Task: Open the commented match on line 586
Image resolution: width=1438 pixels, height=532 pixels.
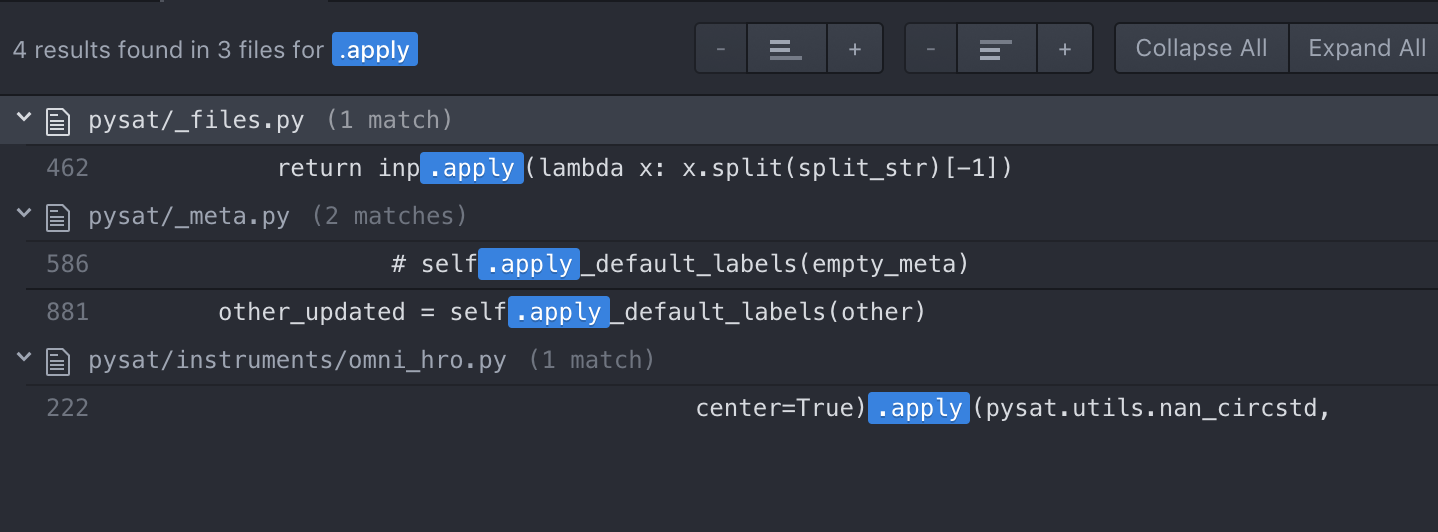Action: tap(731, 264)
